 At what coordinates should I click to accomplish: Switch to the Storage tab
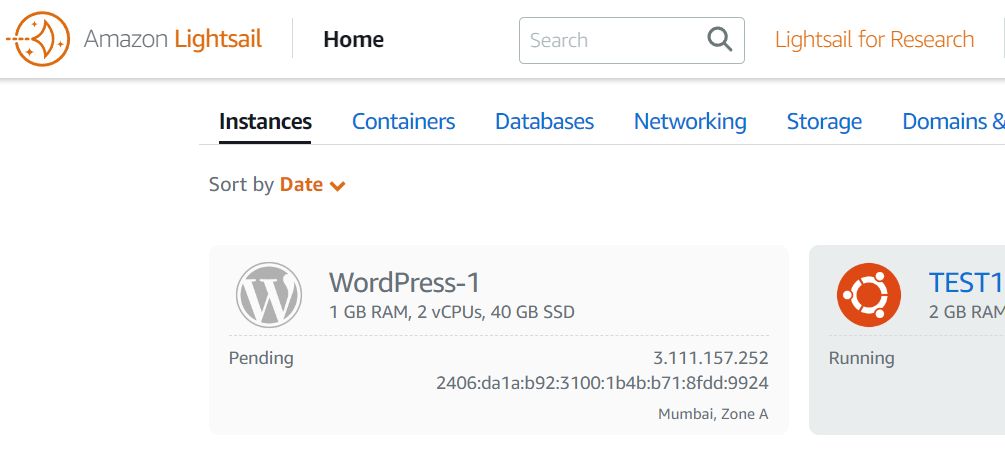coord(824,122)
